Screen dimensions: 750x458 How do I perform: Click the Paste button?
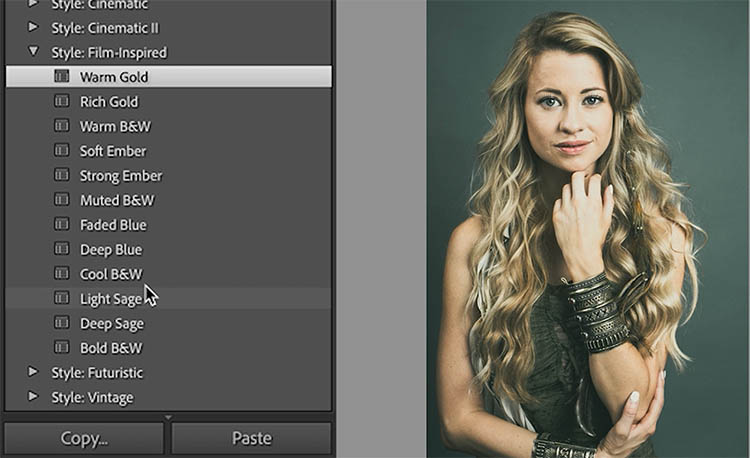(252, 438)
